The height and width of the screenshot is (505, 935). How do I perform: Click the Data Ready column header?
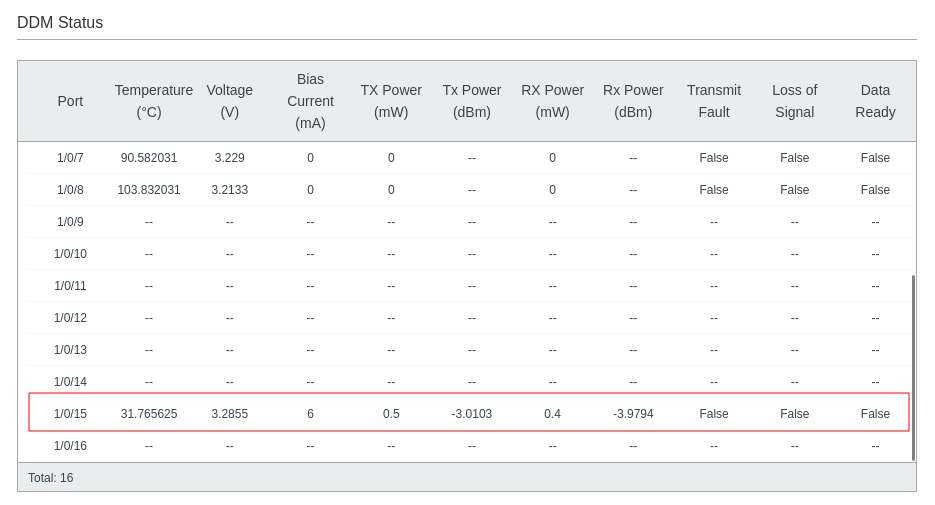(875, 101)
